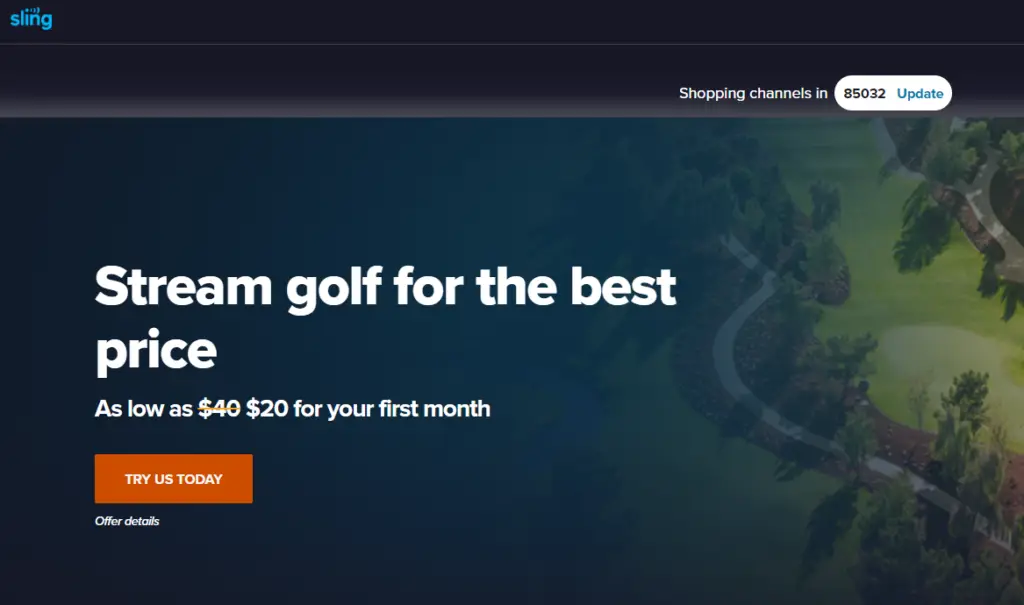Click the word "golf" in the headline
Viewport: 1024px width, 605px height.
point(334,287)
